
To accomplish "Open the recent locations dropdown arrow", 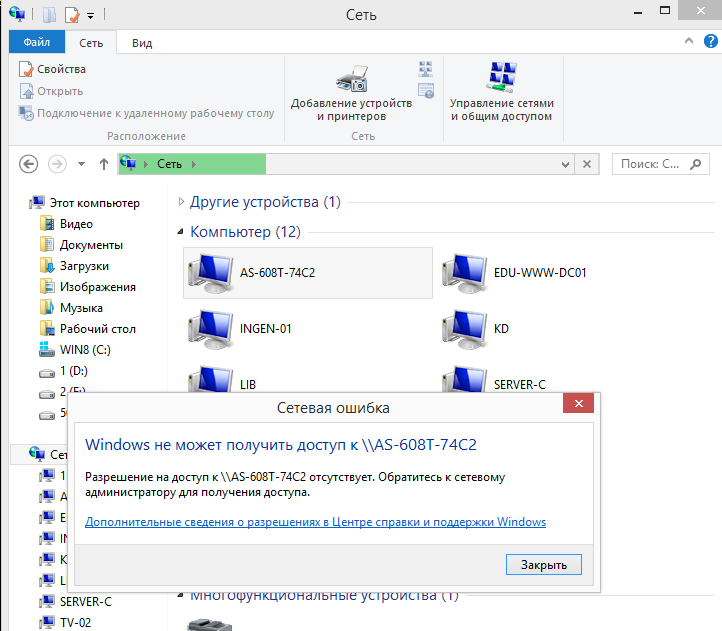I will (82, 164).
